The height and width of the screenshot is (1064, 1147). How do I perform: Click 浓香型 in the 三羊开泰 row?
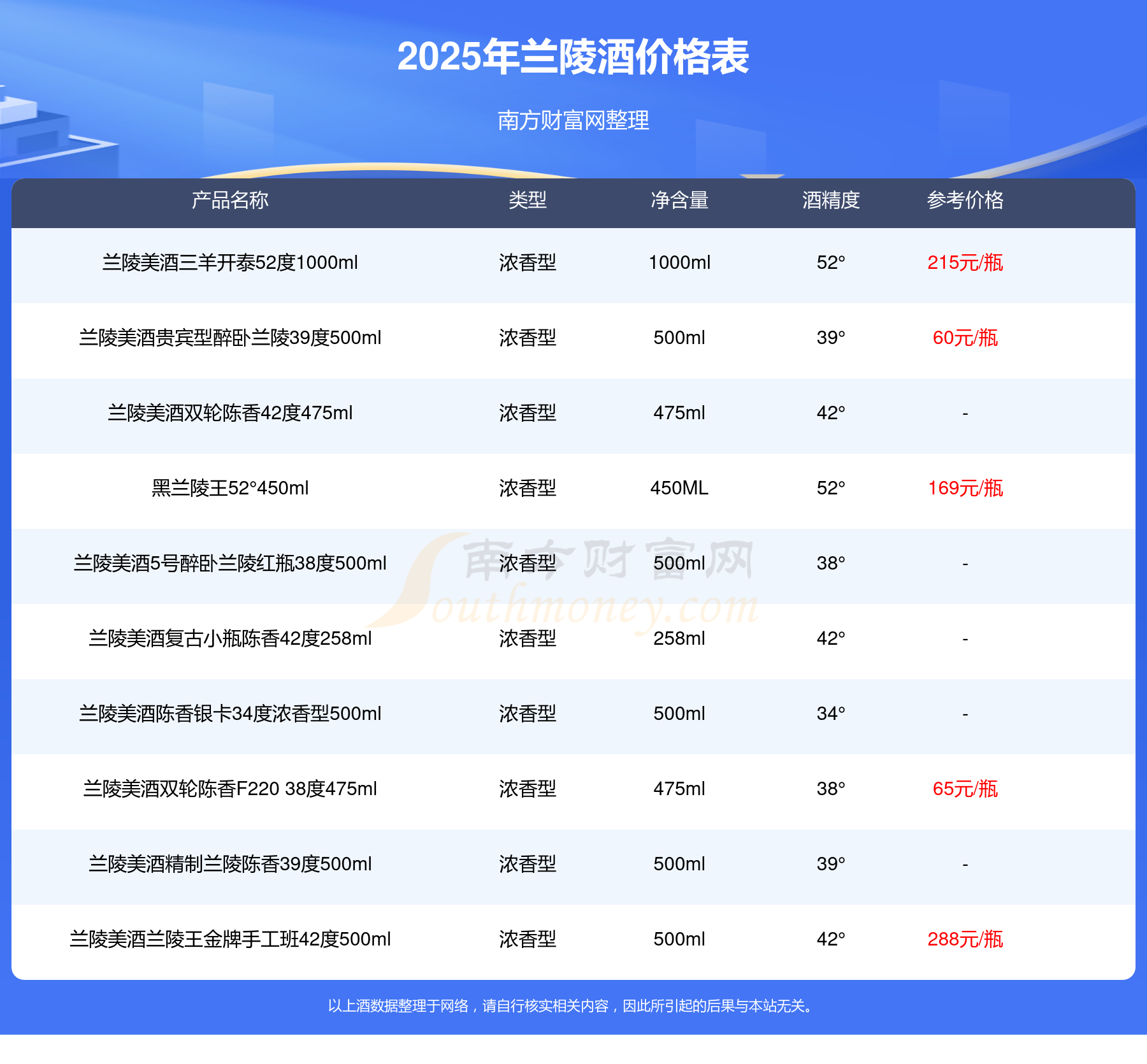click(528, 262)
